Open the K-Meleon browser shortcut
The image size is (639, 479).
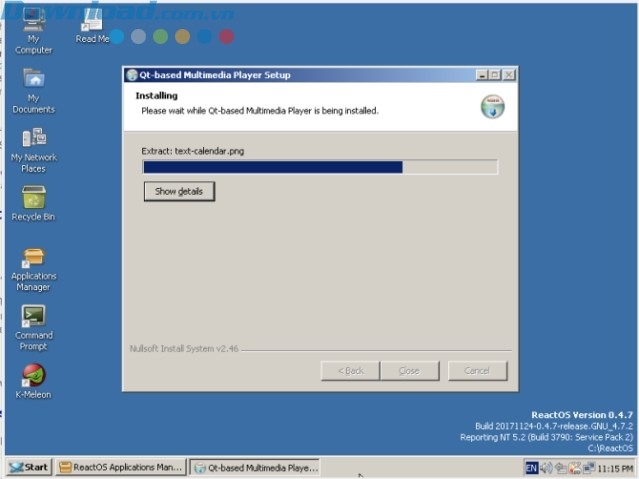pyautogui.click(x=33, y=381)
